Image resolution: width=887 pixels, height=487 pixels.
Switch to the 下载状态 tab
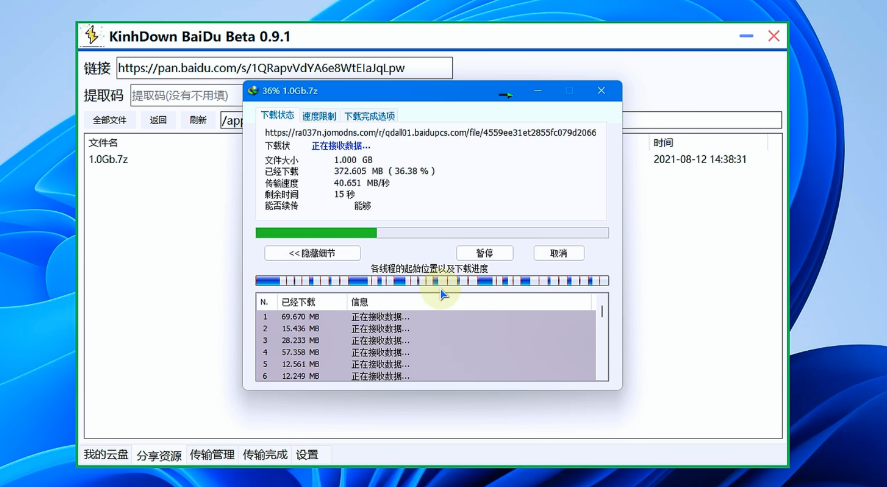(x=277, y=115)
